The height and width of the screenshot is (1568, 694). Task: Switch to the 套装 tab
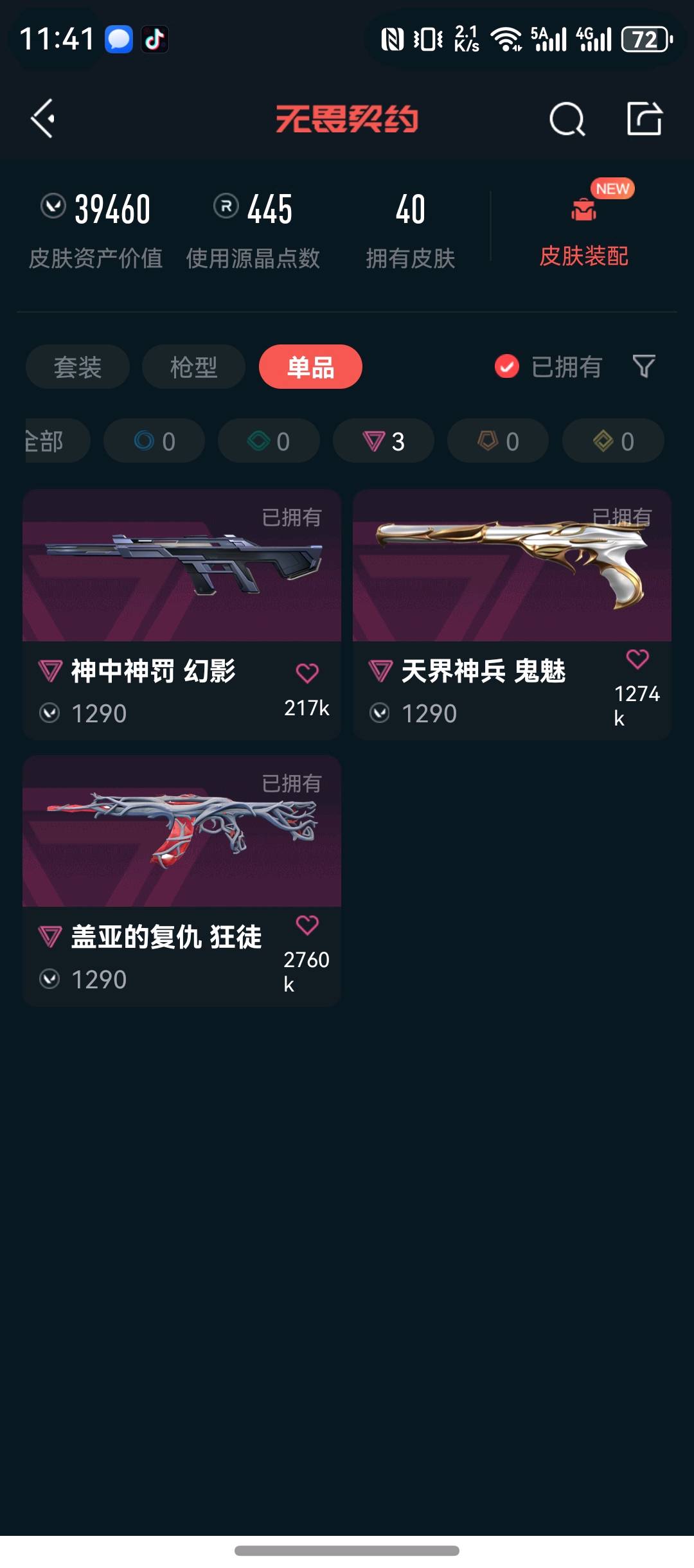[x=78, y=367]
